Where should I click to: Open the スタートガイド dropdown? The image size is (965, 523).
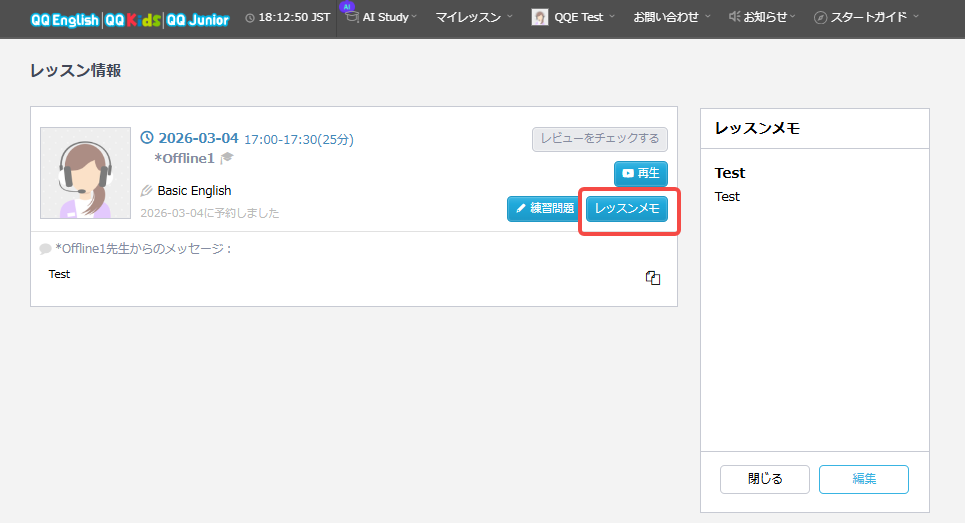click(866, 17)
